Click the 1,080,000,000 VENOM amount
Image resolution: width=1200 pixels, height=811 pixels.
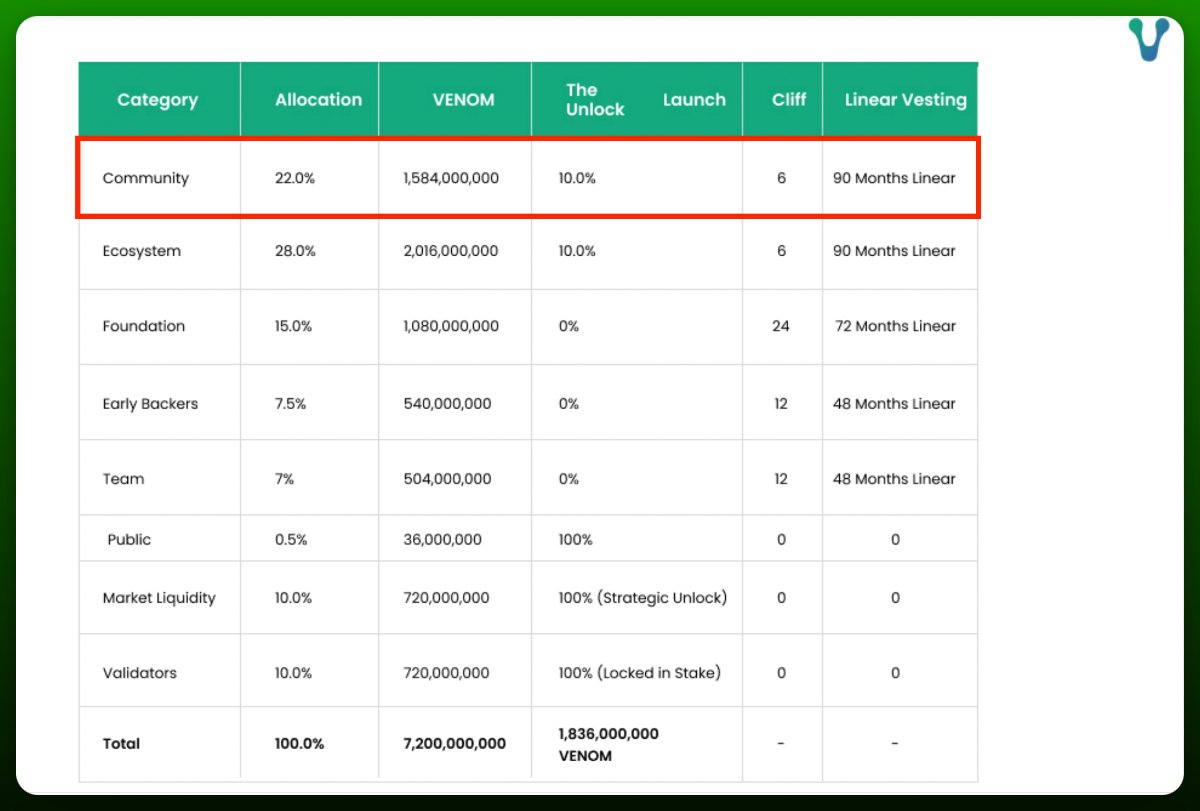(451, 326)
